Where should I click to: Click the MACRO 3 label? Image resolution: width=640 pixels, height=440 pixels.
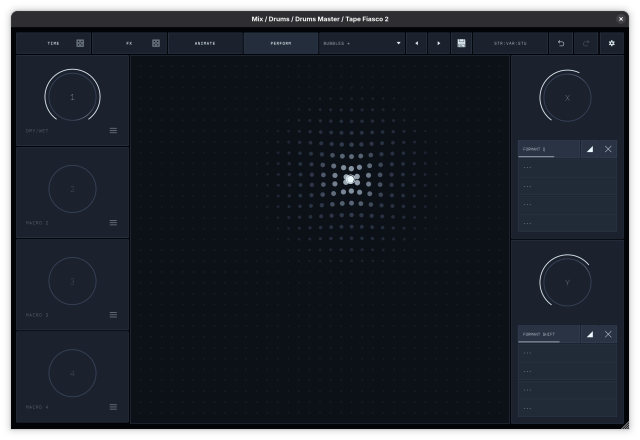pyautogui.click(x=37, y=315)
